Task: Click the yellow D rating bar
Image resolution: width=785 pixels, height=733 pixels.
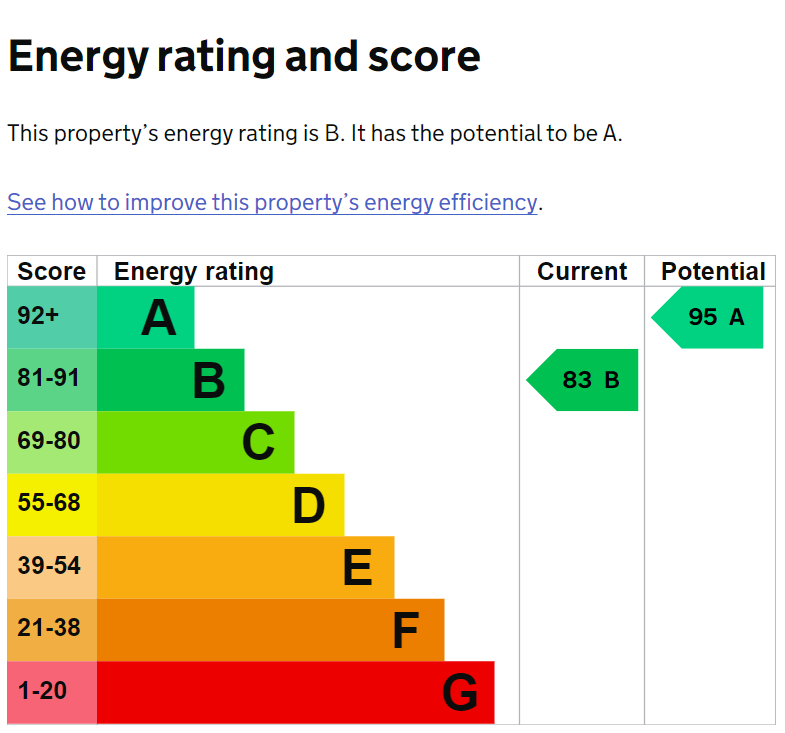Action: point(220,505)
